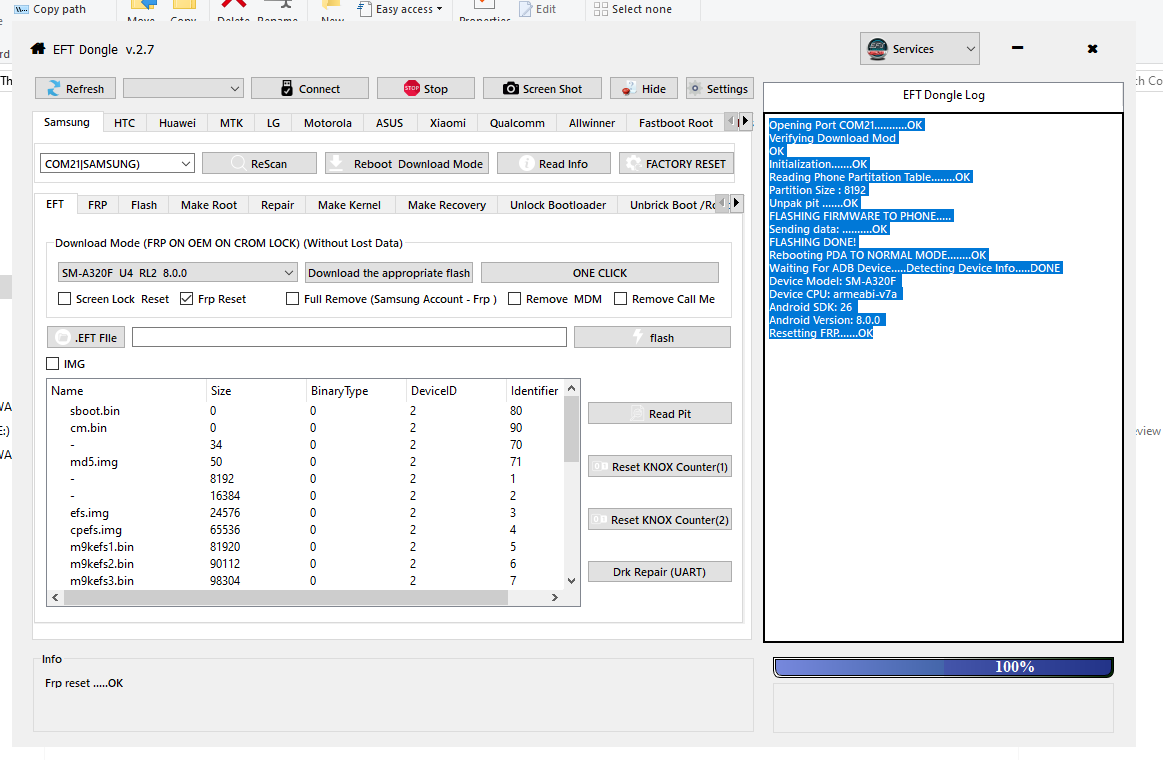Click partition list horizontal scrollbar thumb
1163x760 pixels.
(x=286, y=598)
